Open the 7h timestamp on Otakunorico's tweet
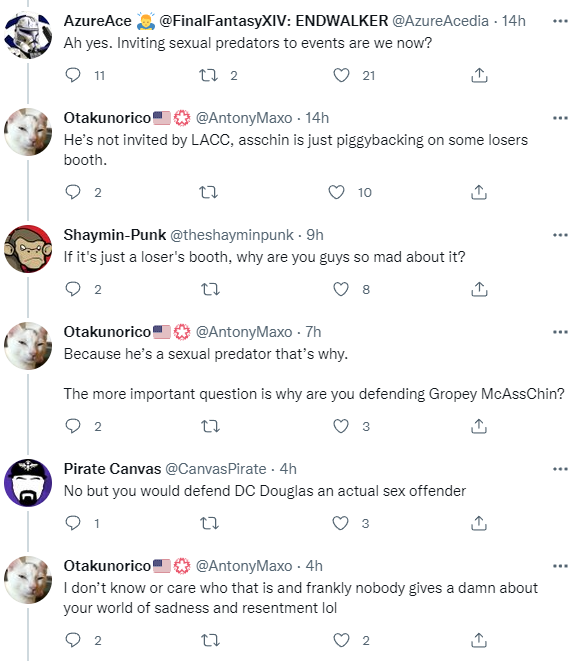This screenshot has width=586, height=661. pyautogui.click(x=313, y=332)
